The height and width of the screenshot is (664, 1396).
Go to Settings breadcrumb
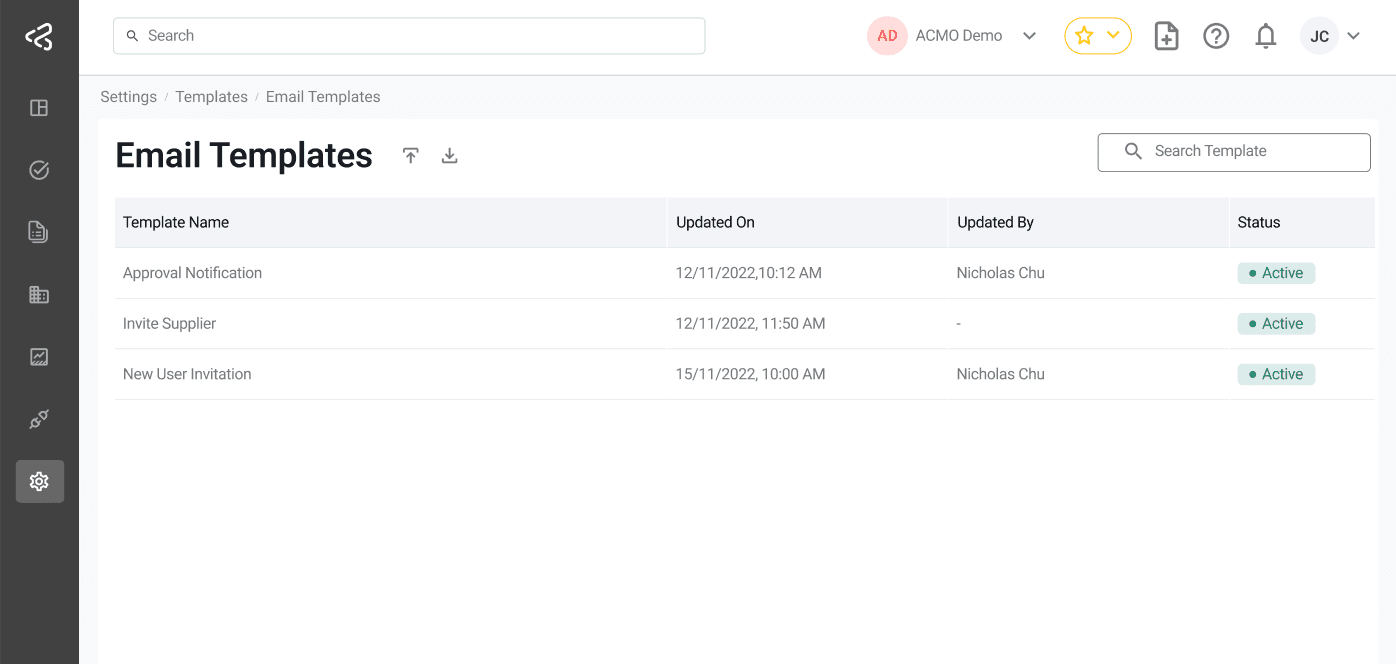pyautogui.click(x=128, y=97)
